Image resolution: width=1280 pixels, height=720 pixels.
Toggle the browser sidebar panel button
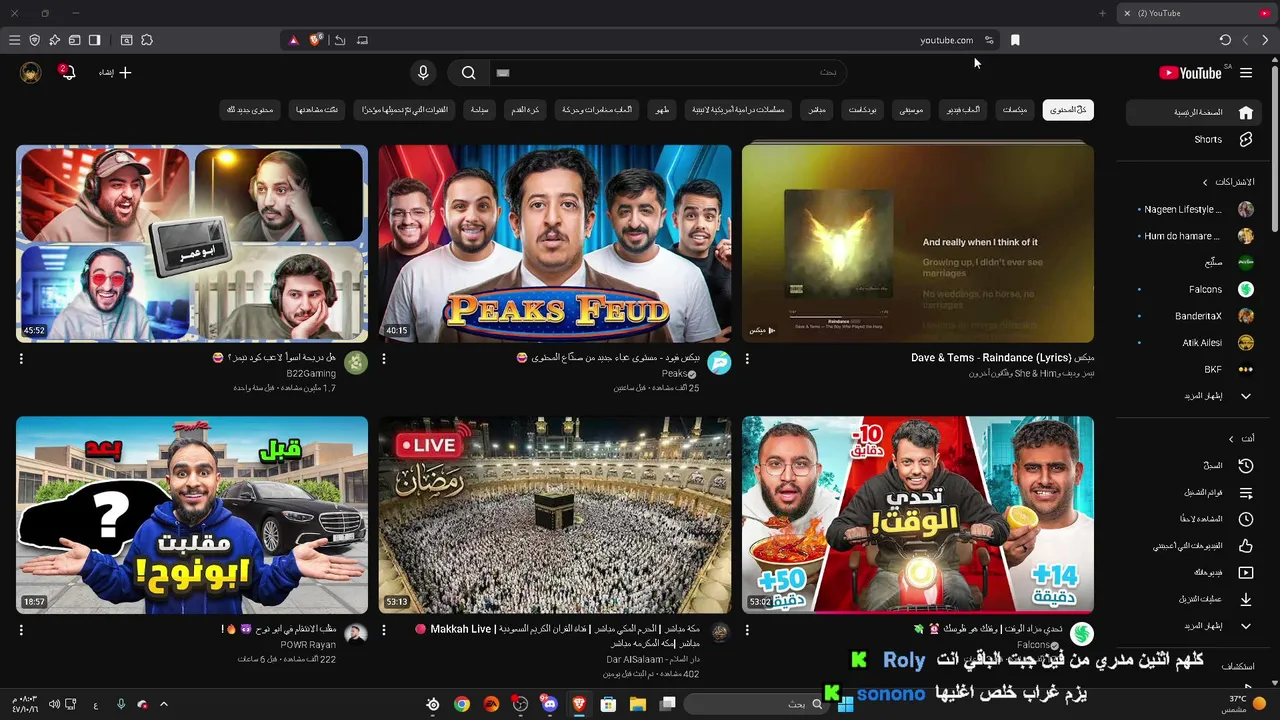(x=94, y=40)
